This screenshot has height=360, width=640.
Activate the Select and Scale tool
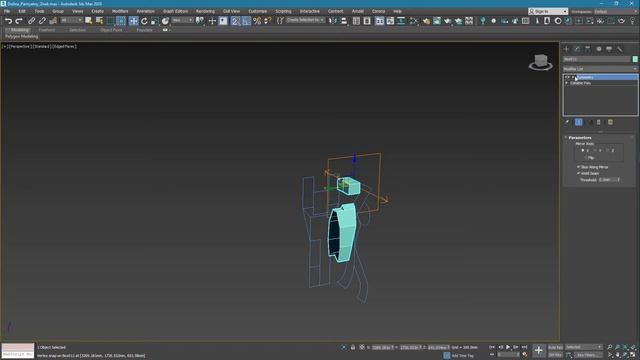tap(155, 21)
